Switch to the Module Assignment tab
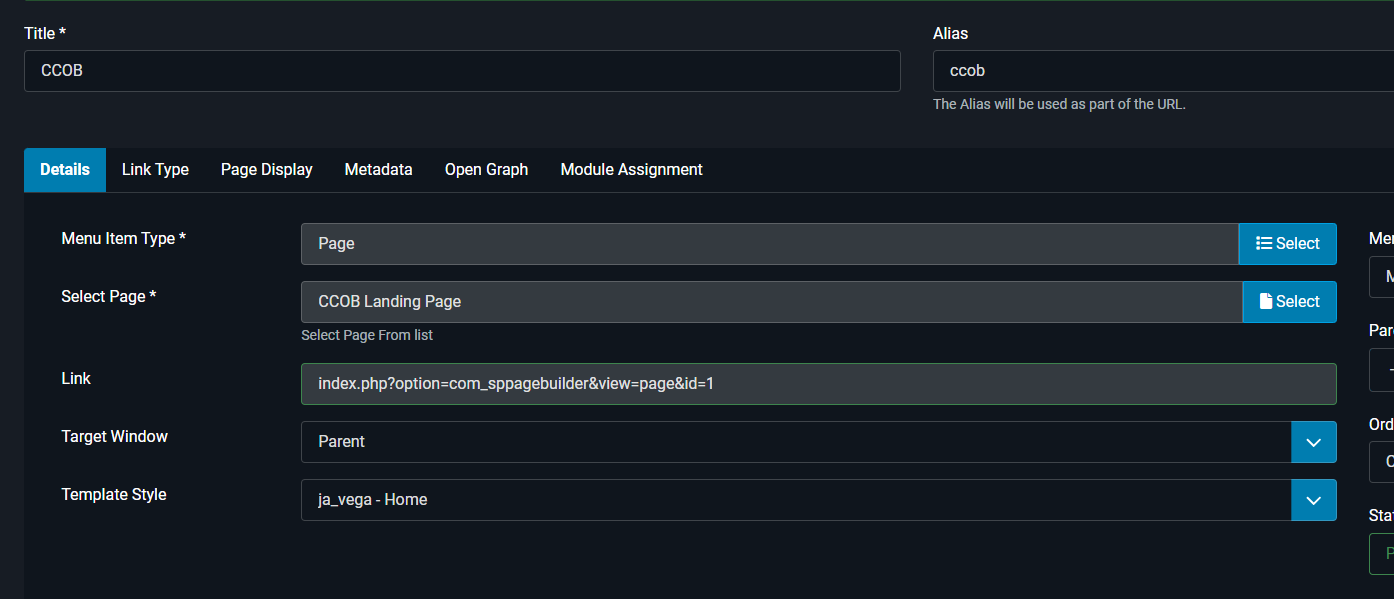The height and width of the screenshot is (599, 1394). (631, 170)
